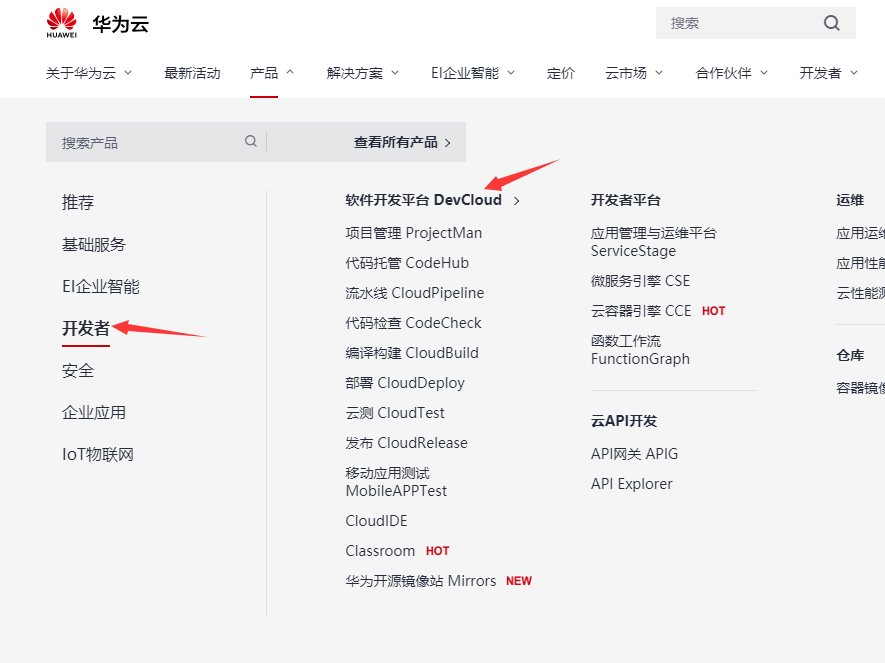Click the arrow next to 查看所有产品

point(448,143)
